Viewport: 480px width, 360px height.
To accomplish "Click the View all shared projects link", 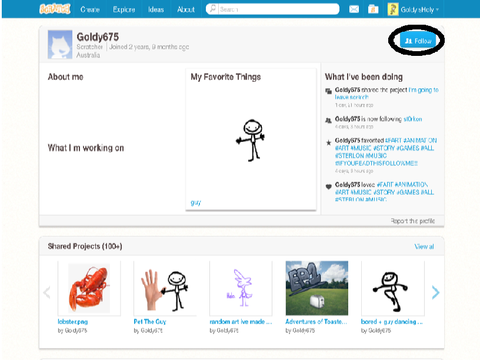I will click(x=424, y=246).
